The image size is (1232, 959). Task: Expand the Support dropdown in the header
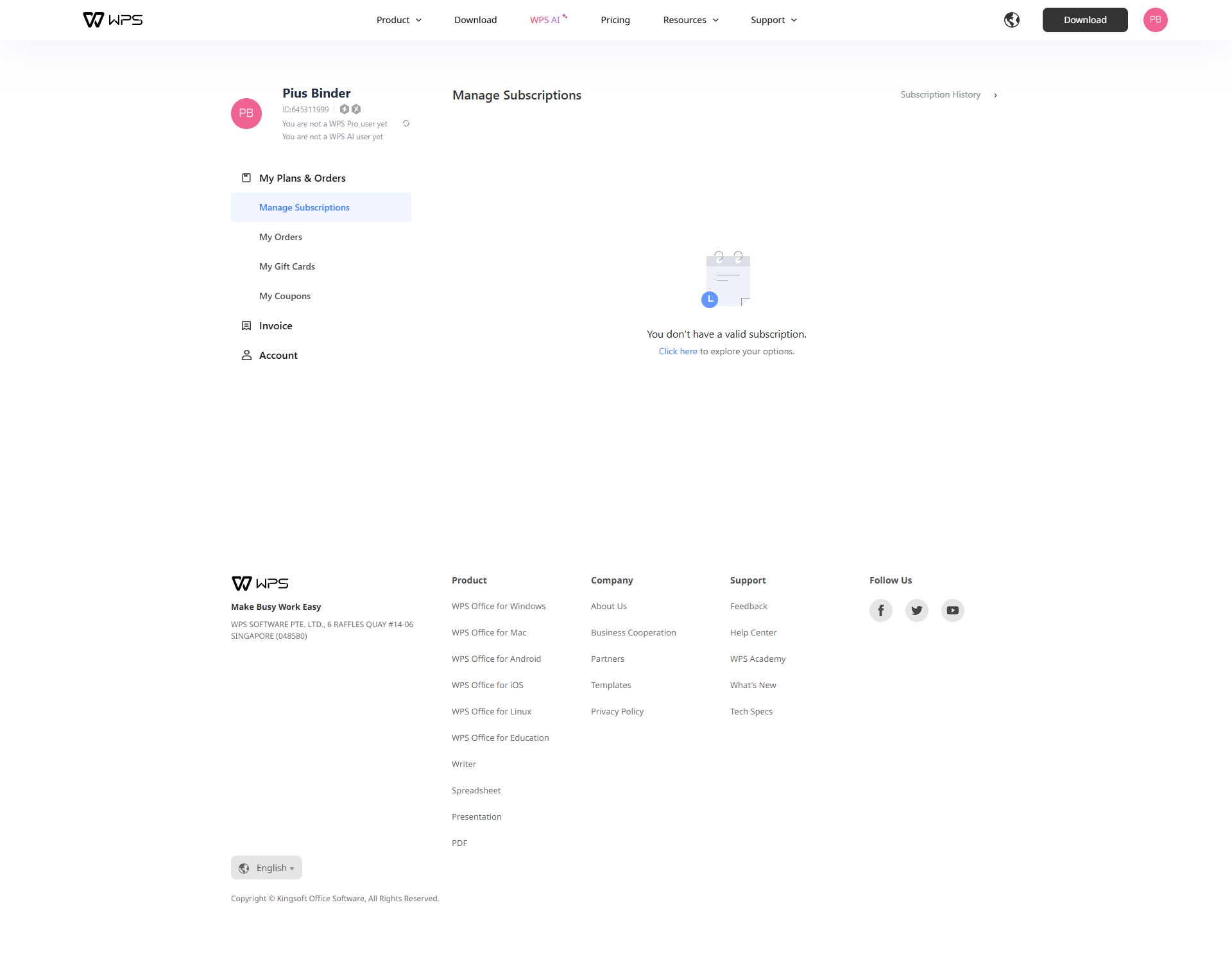(x=774, y=20)
